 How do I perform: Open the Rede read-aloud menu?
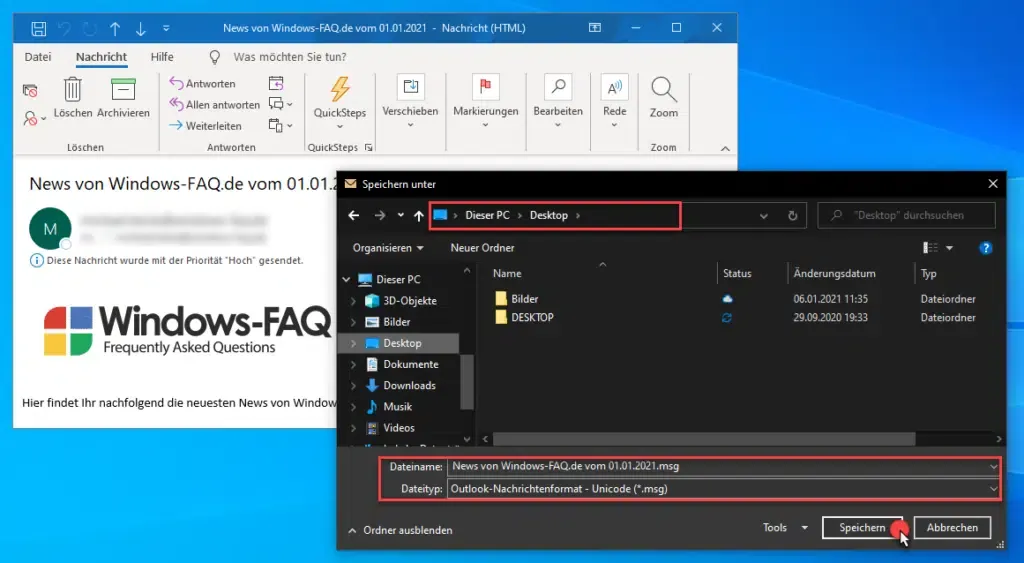(x=615, y=101)
